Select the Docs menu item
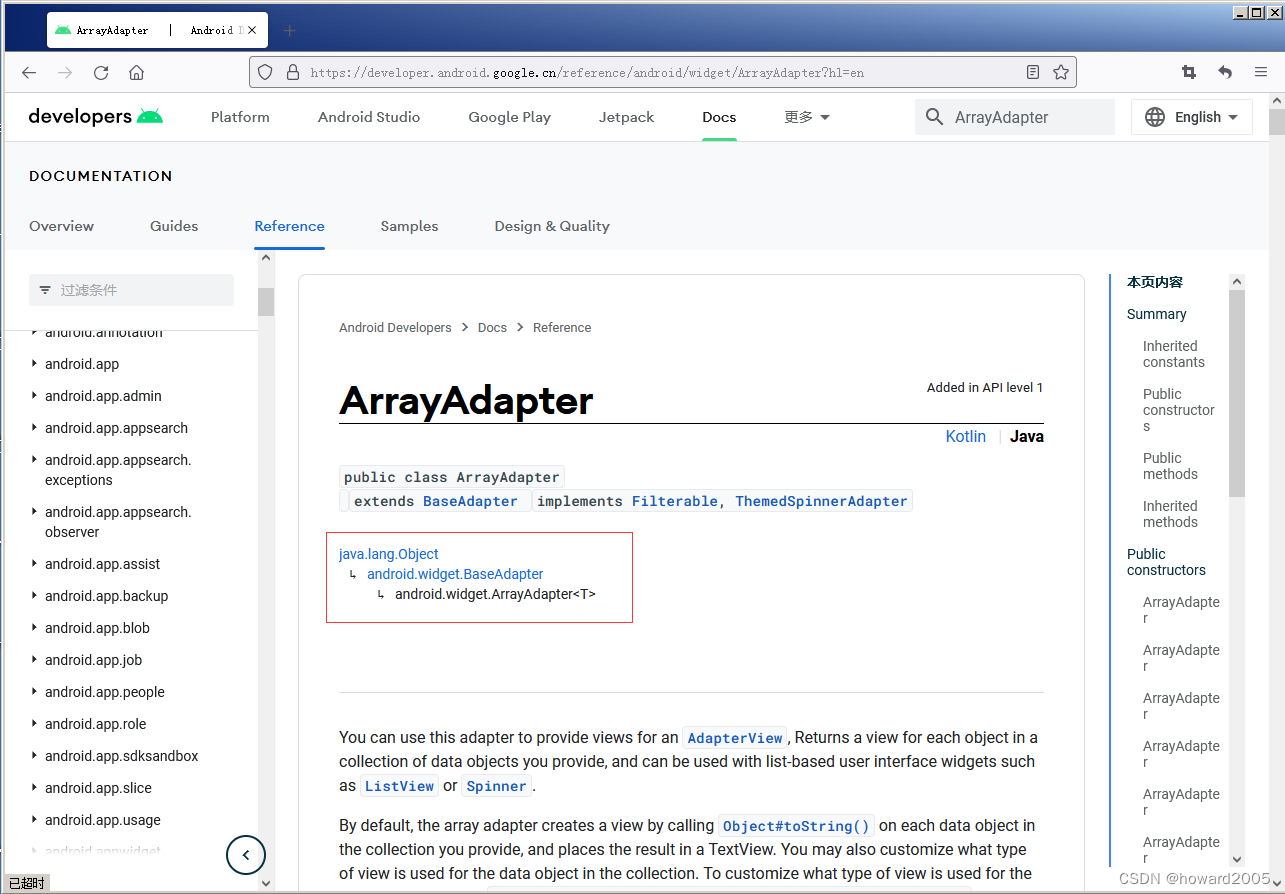This screenshot has height=894, width=1285. coord(719,117)
